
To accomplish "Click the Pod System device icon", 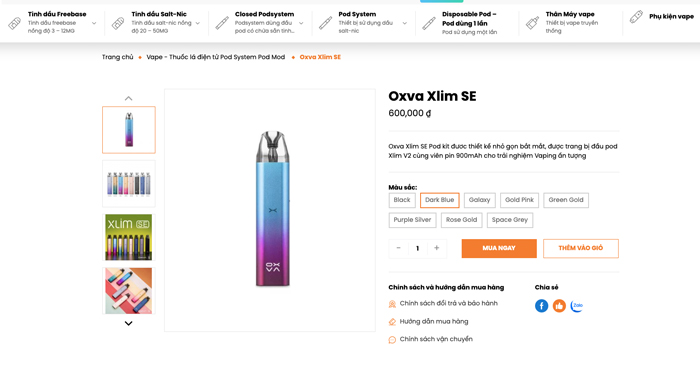I will click(x=325, y=23).
